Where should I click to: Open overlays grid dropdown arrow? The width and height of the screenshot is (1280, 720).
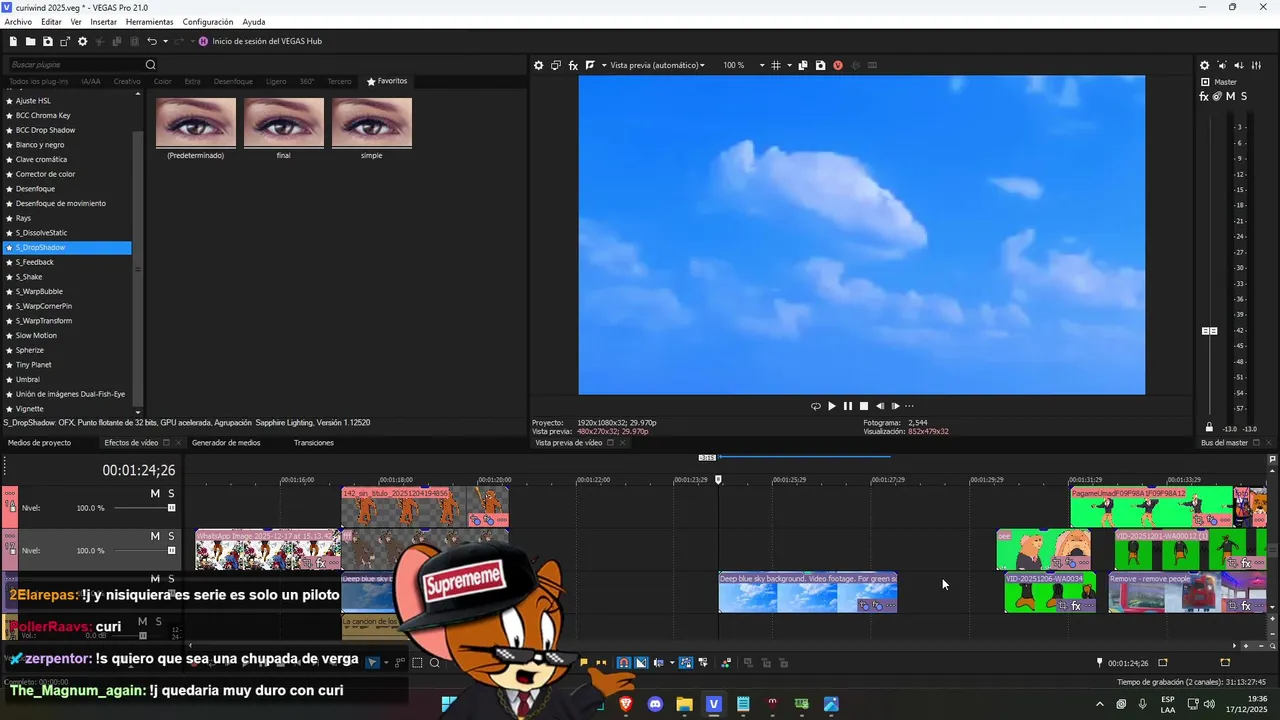(x=789, y=65)
